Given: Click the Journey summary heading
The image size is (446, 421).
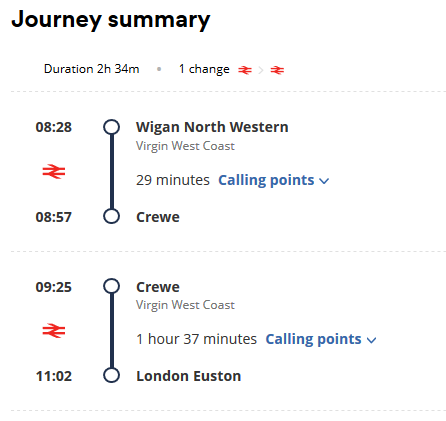Looking at the screenshot, I should click(111, 20).
